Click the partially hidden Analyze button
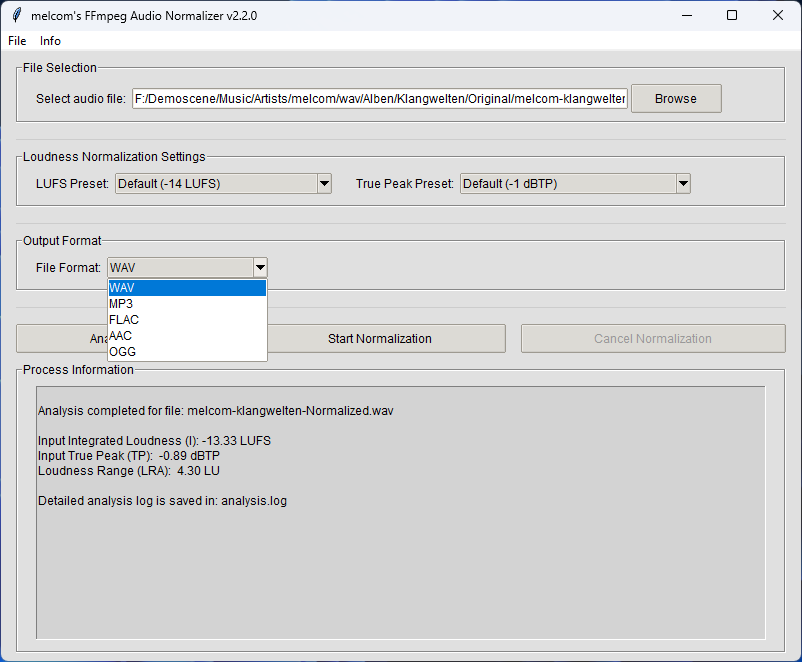This screenshot has height=662, width=802. click(60, 339)
